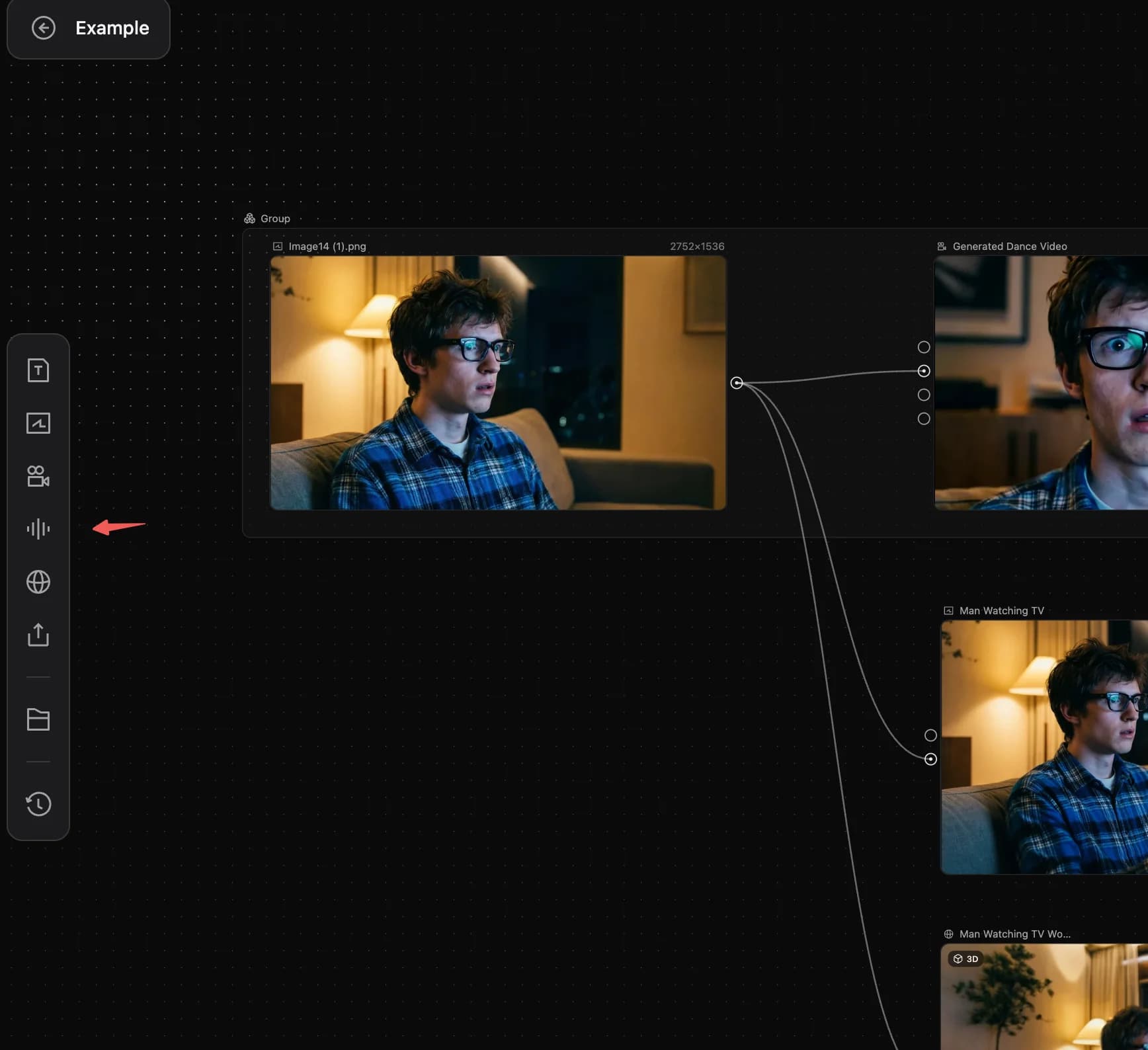Viewport: 1148px width, 1050px height.
Task: Click the 3D badge on world node
Action: click(x=965, y=959)
